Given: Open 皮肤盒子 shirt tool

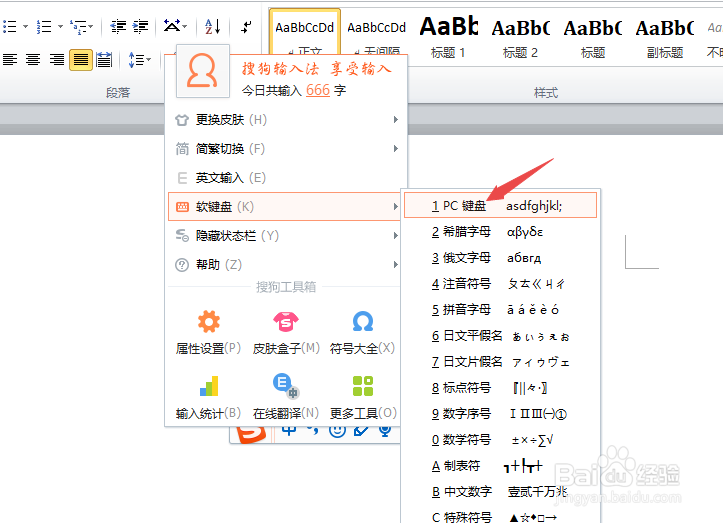Looking at the screenshot, I should point(286,332).
